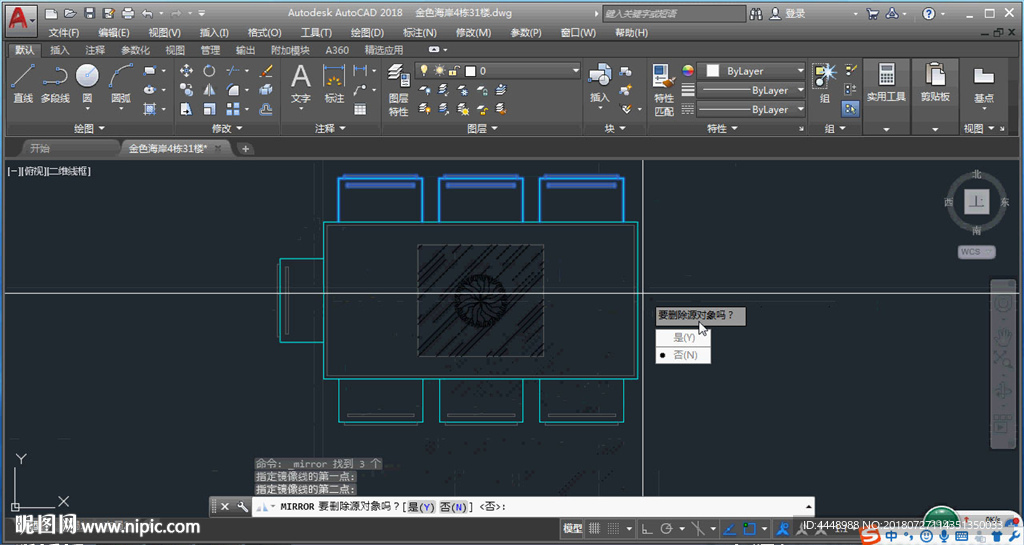1024x545 pixels.
Task: Open the Text (文字) tool
Action: tap(300, 84)
